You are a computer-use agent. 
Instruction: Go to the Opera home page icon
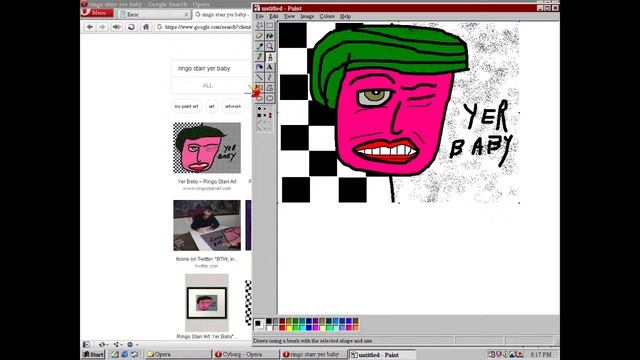pos(146,27)
